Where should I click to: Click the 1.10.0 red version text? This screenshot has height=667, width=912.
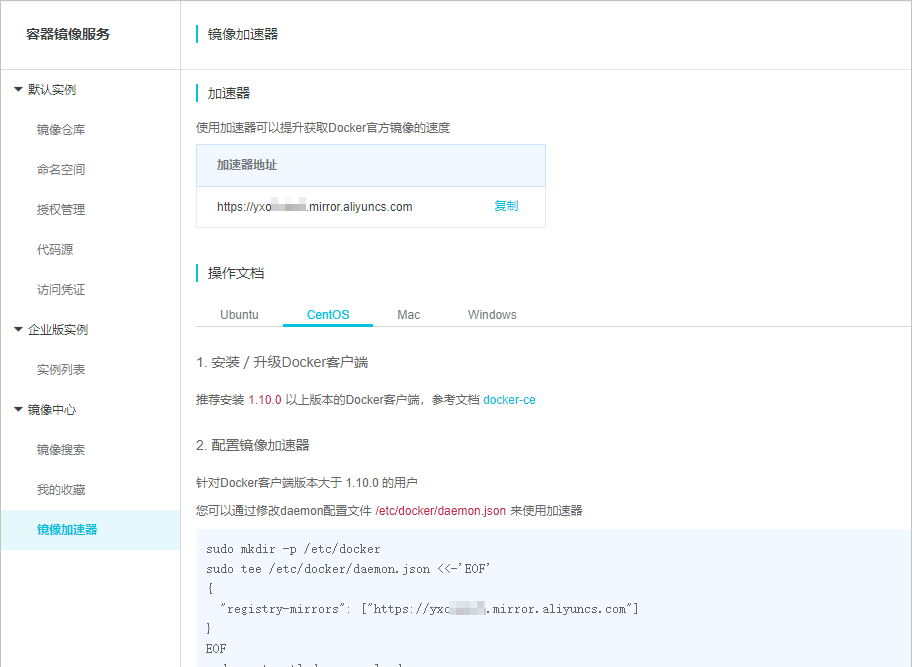(265, 400)
